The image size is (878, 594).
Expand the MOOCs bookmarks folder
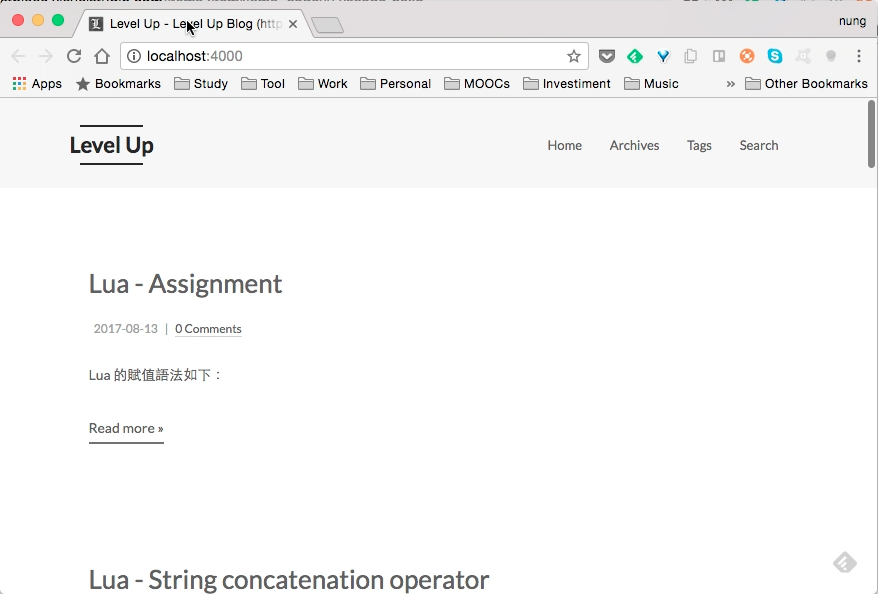477,84
